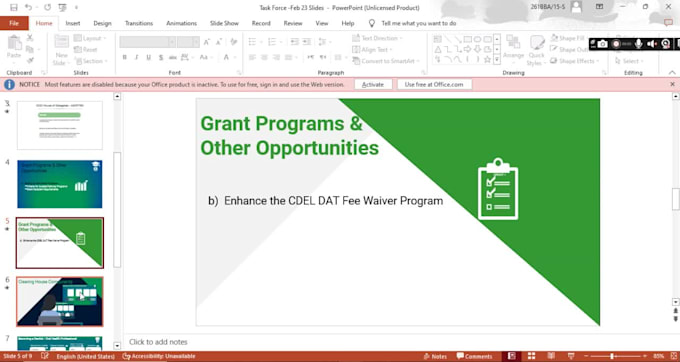
Task: Open the font size combo box
Action: click(188, 42)
